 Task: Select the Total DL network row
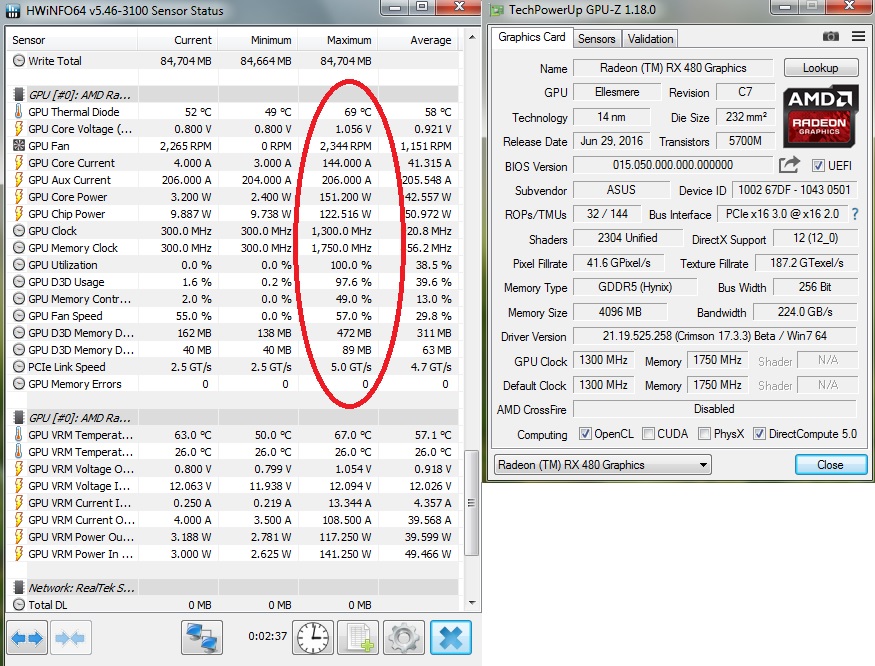(x=233, y=605)
